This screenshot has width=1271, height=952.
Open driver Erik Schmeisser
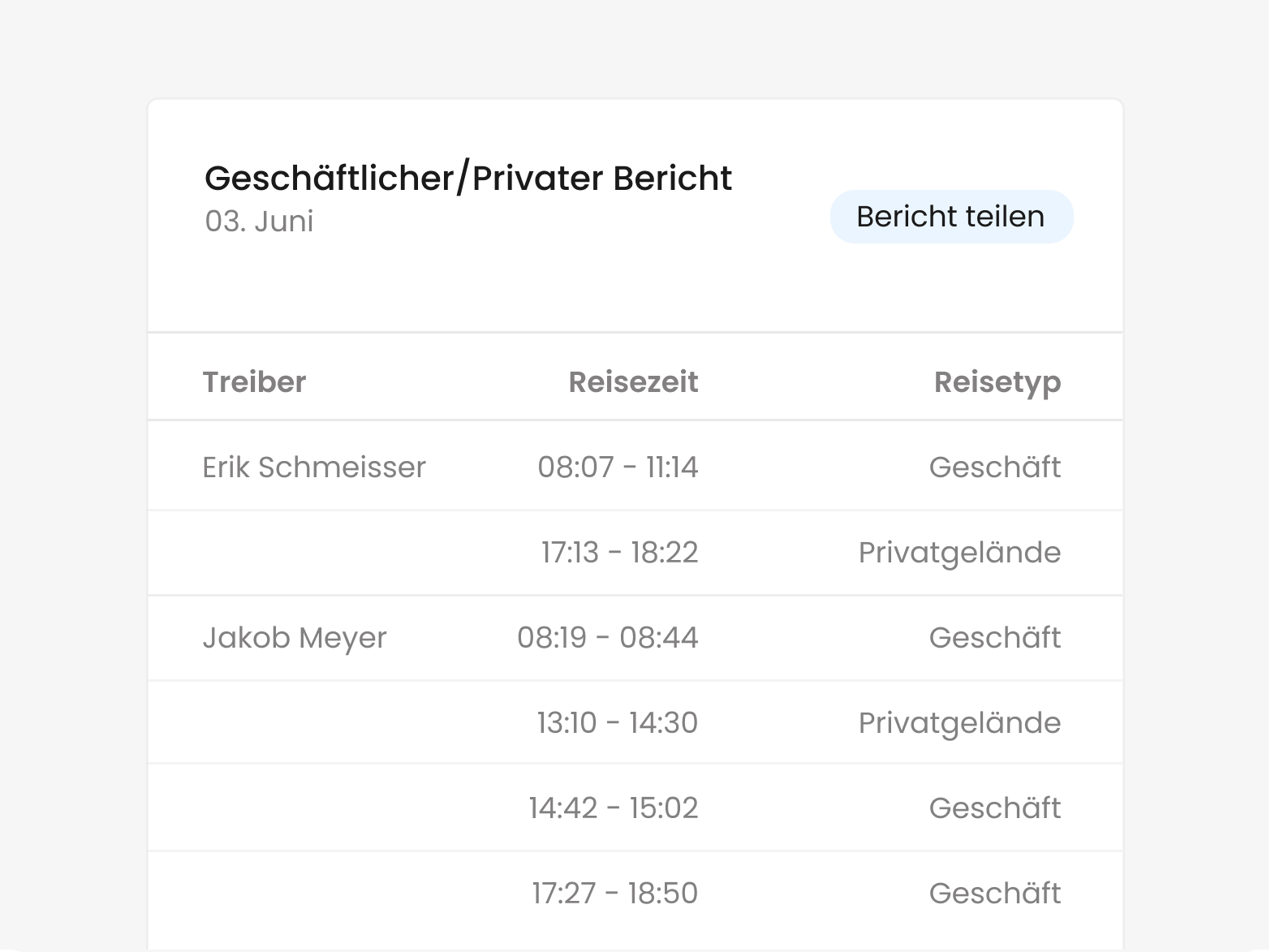click(314, 467)
